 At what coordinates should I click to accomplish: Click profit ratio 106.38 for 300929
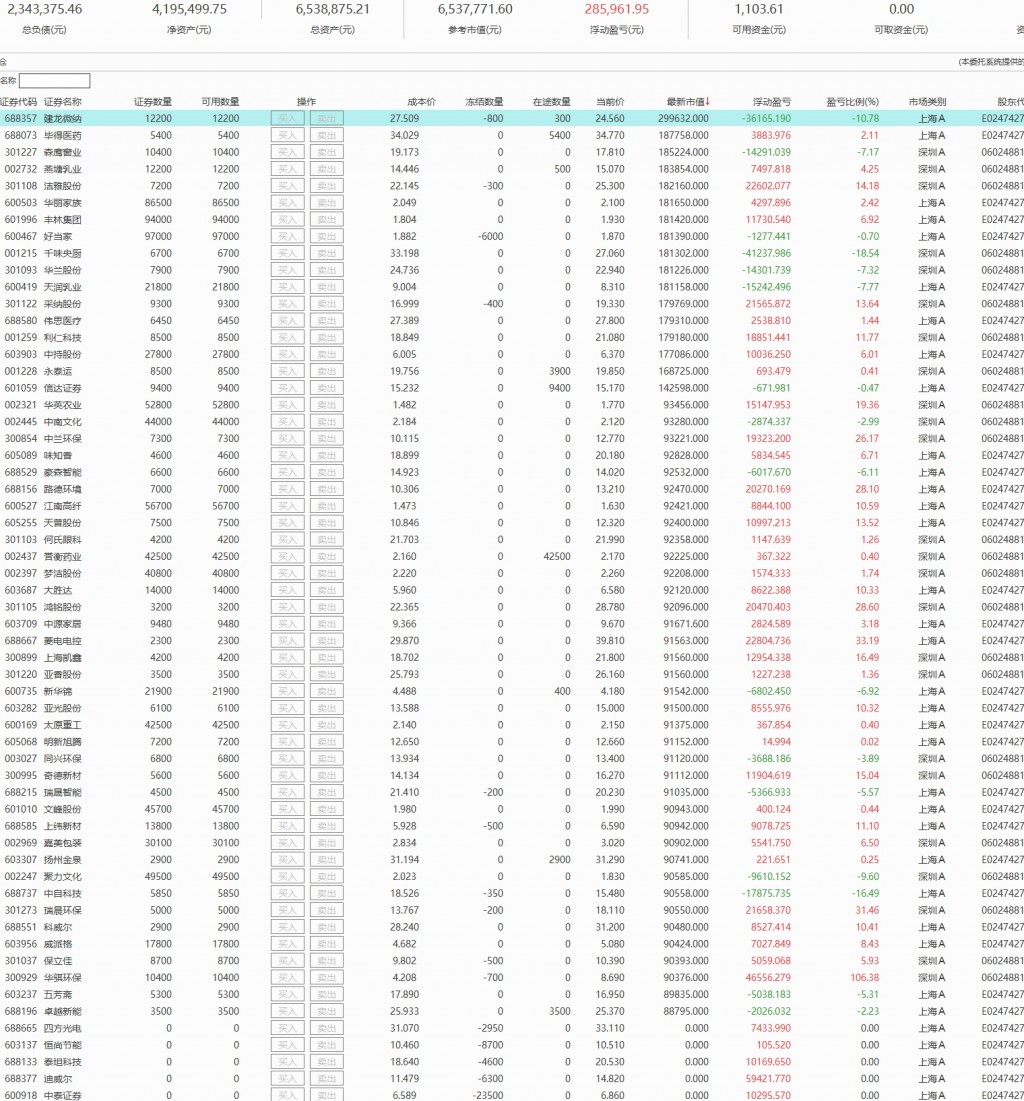pos(865,978)
